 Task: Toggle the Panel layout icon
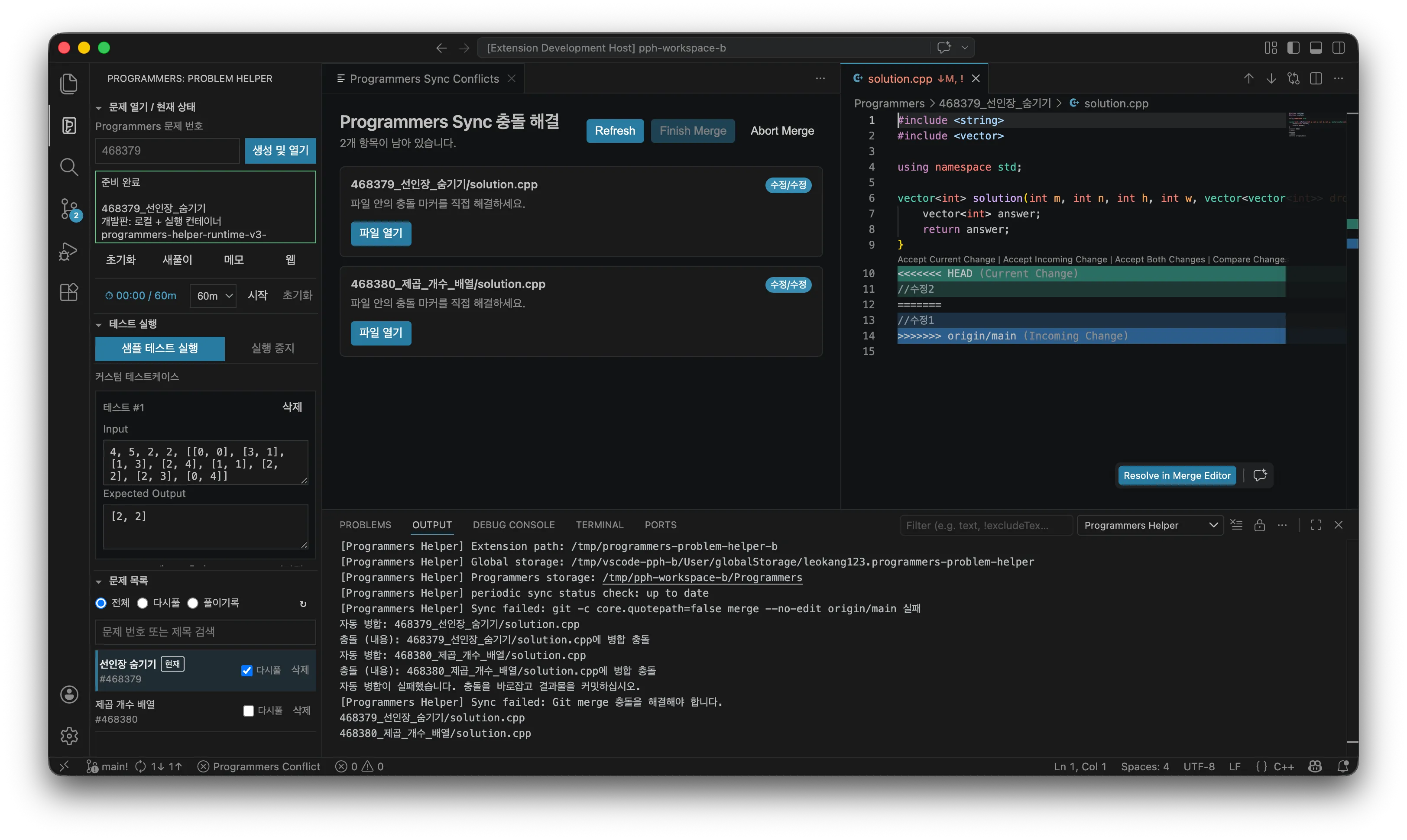(x=1316, y=48)
